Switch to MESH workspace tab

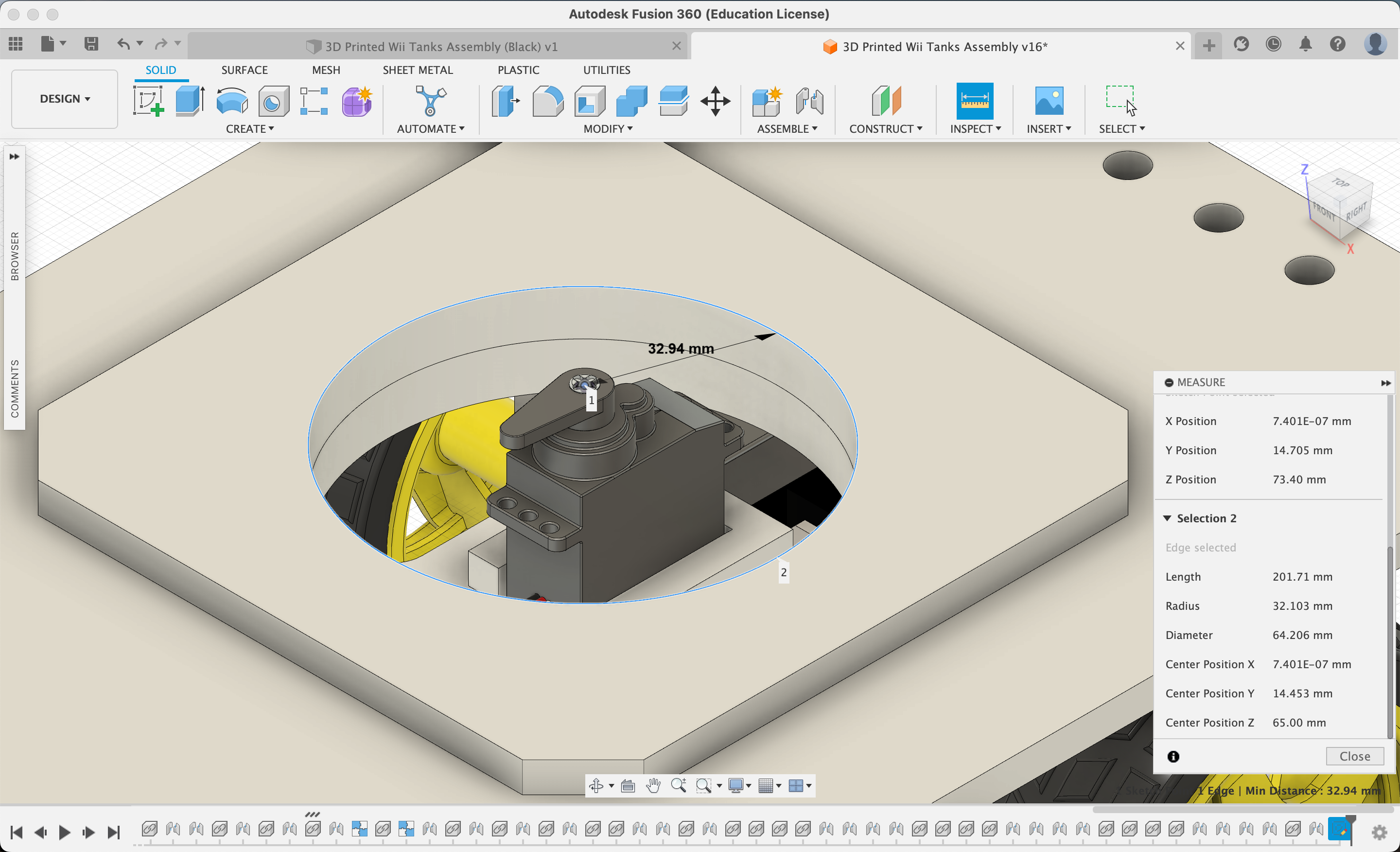(x=324, y=69)
